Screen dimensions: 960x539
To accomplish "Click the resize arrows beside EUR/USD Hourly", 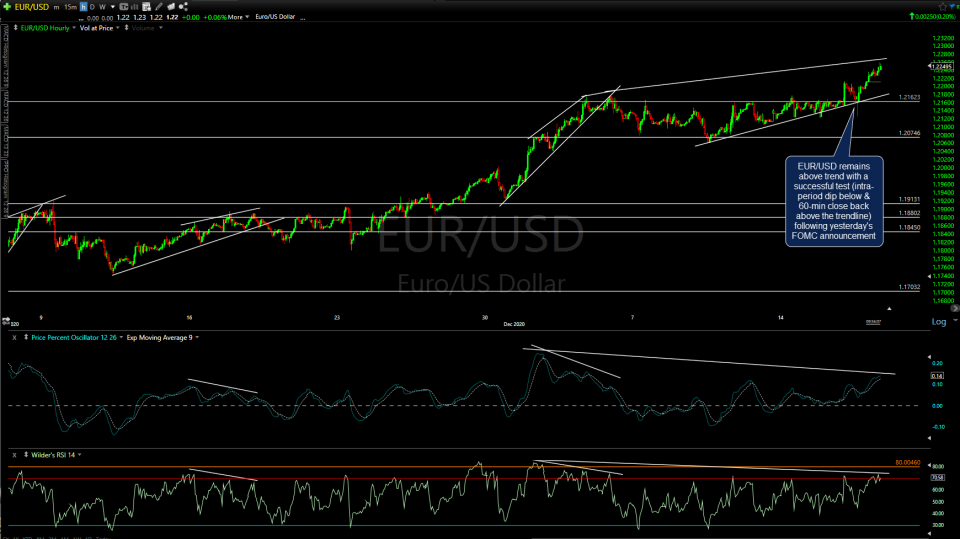I will pos(16,28).
